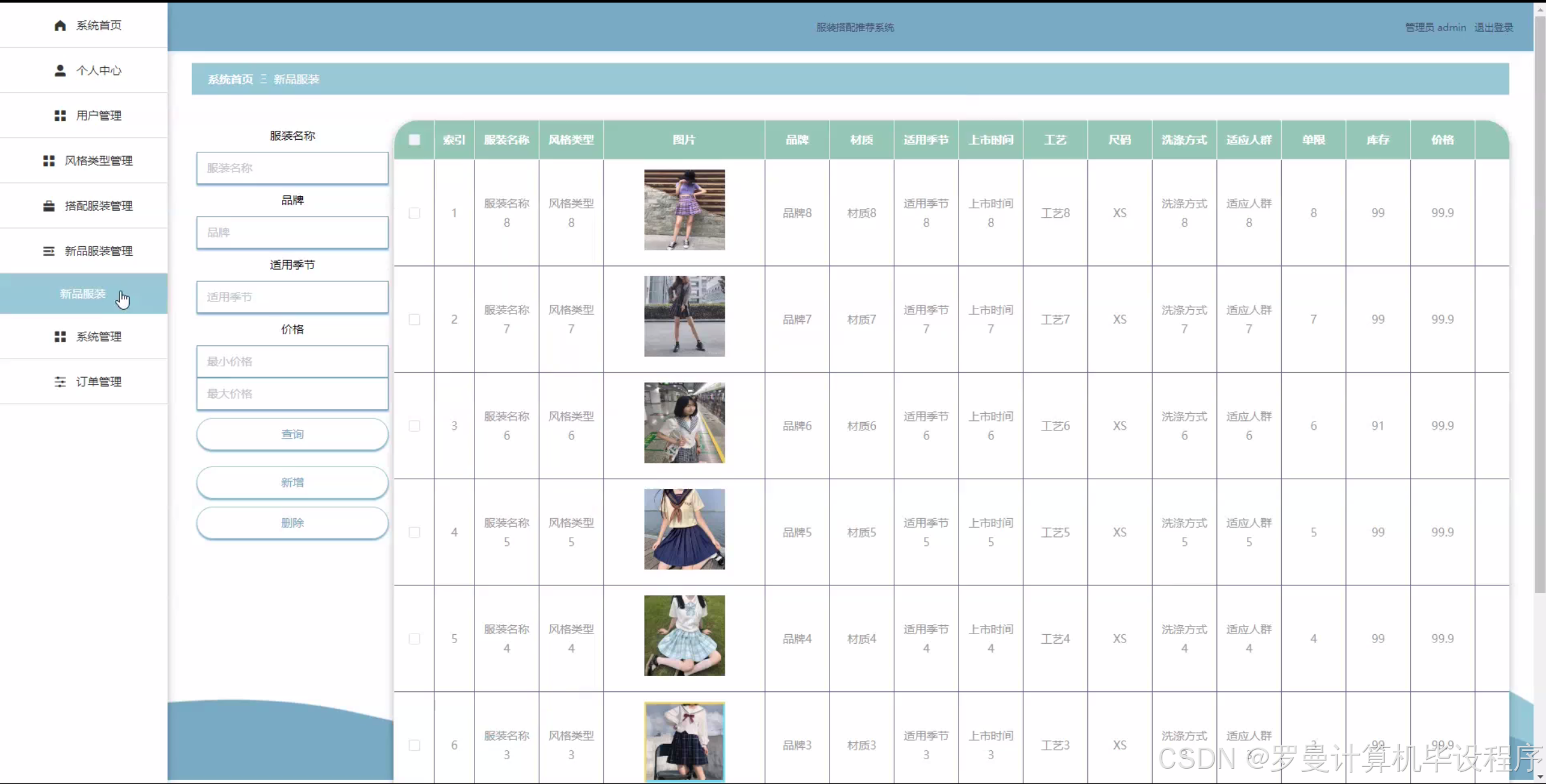Click the grid icon next to 用户管理
Image resolution: width=1546 pixels, height=784 pixels.
pyautogui.click(x=60, y=116)
